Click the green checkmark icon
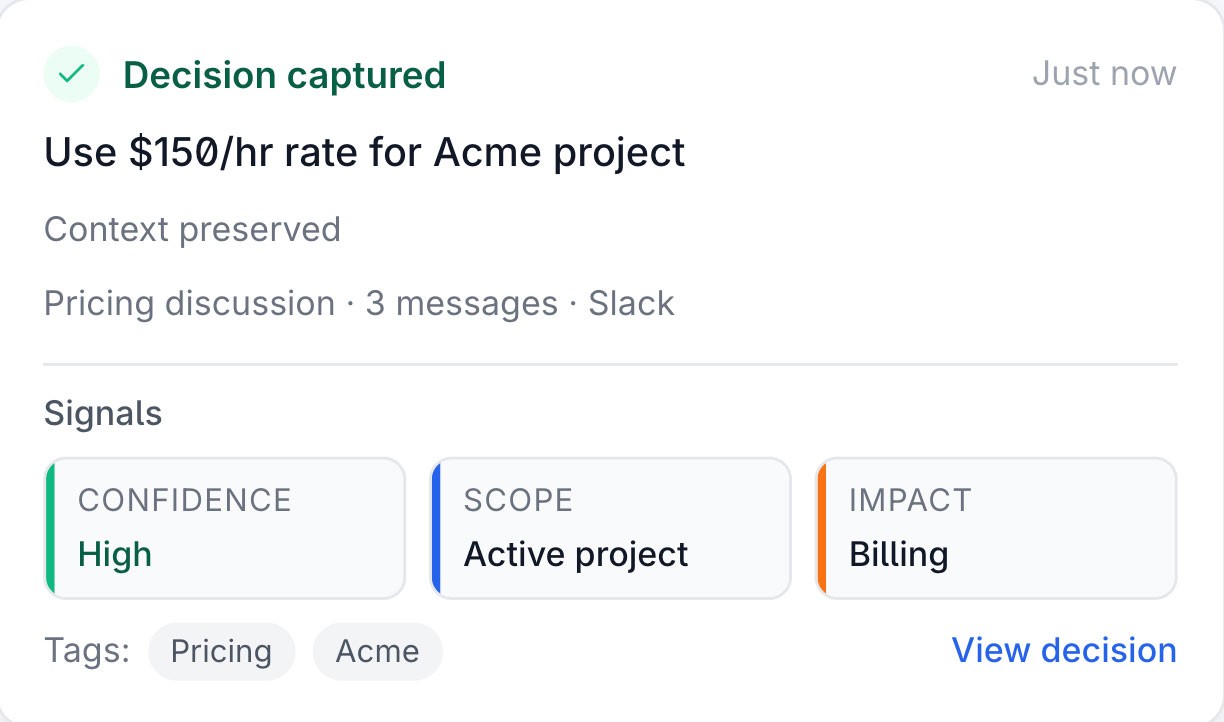This screenshot has width=1224, height=722. [x=72, y=74]
